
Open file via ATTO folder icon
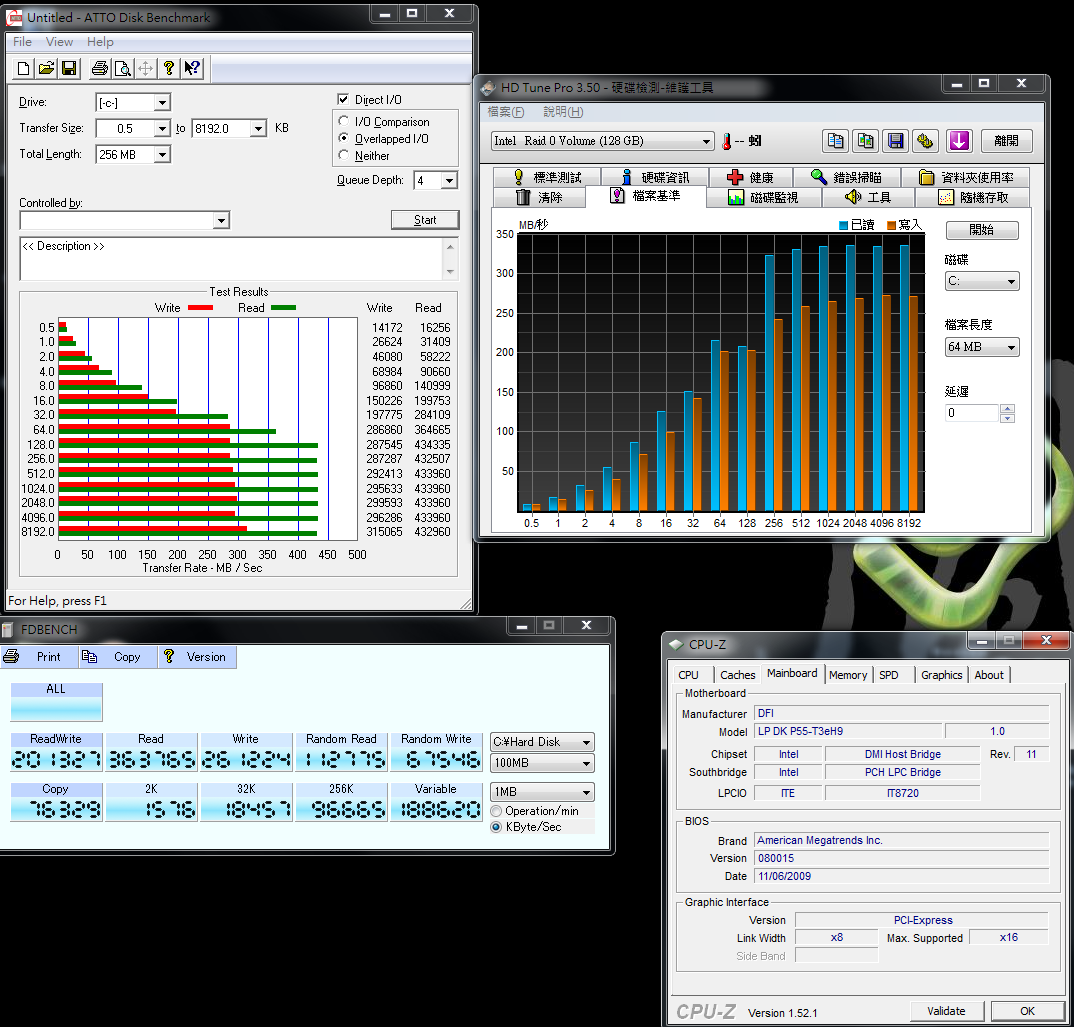[46, 68]
